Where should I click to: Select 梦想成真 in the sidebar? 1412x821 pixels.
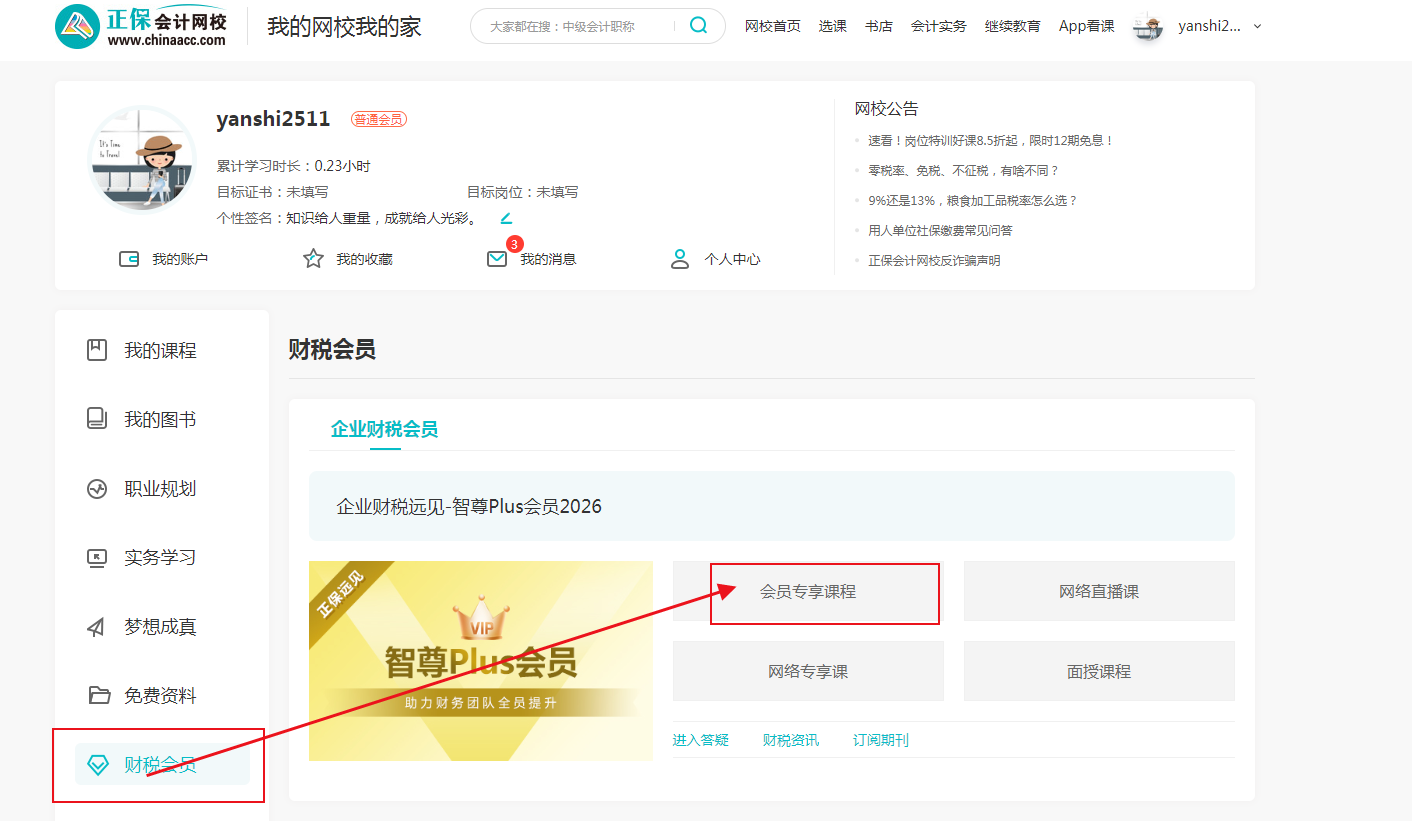[162, 627]
